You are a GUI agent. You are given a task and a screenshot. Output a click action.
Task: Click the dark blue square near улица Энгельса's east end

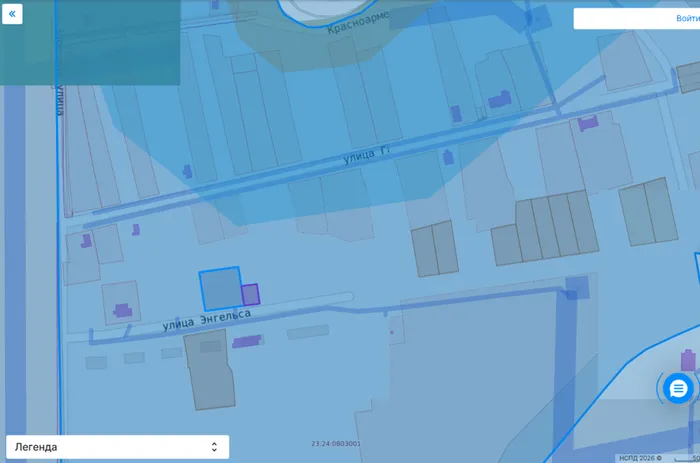coord(577,289)
